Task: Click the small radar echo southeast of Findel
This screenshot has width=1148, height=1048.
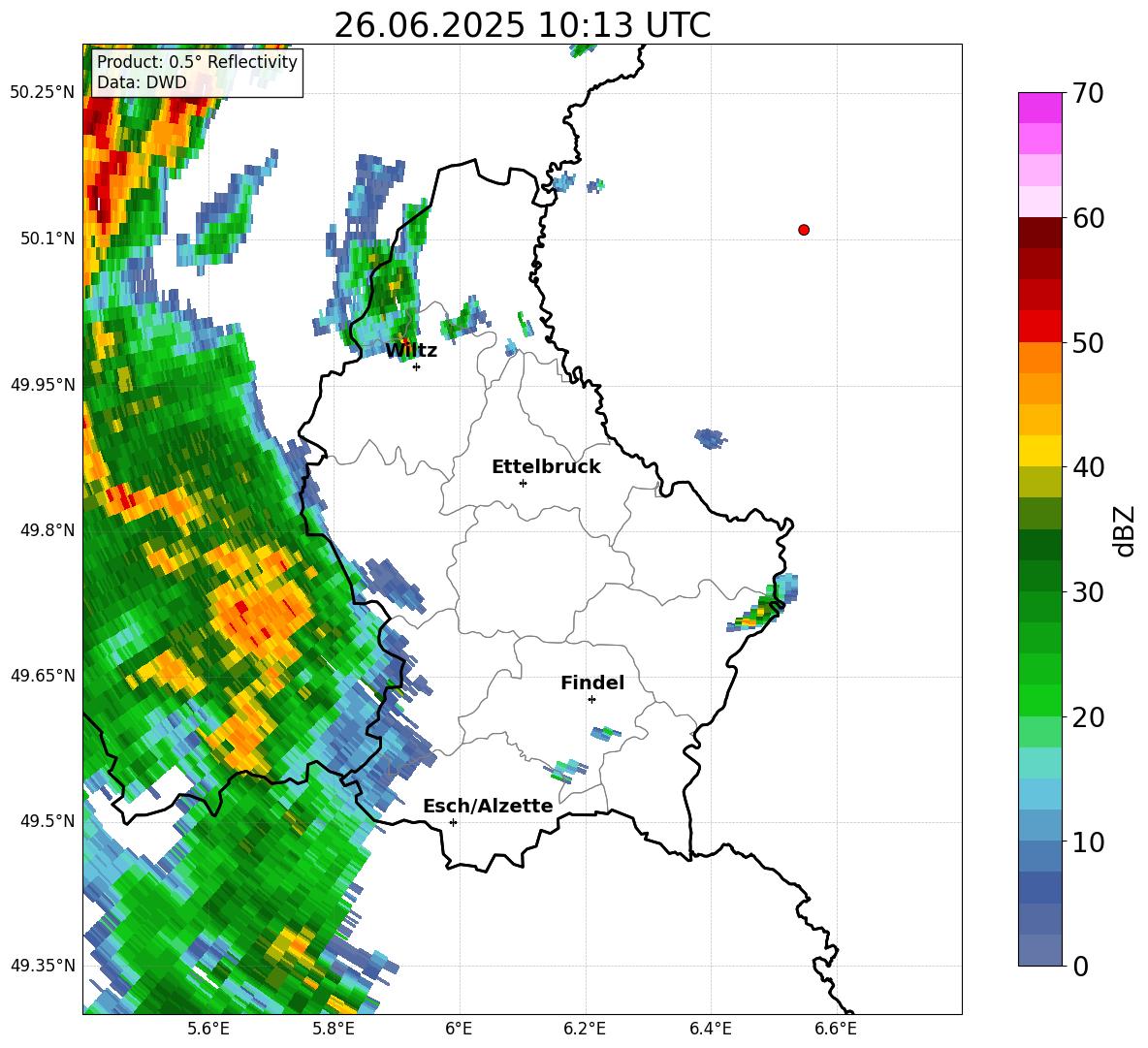Action: pyautogui.click(x=606, y=732)
